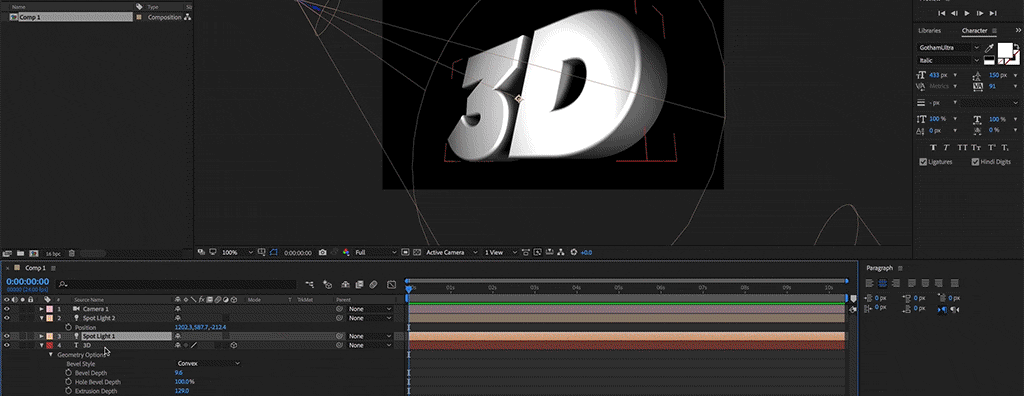Viewport: 1024px width, 396px height.
Task: Open the Italic font style dropdown
Action: (x=949, y=60)
